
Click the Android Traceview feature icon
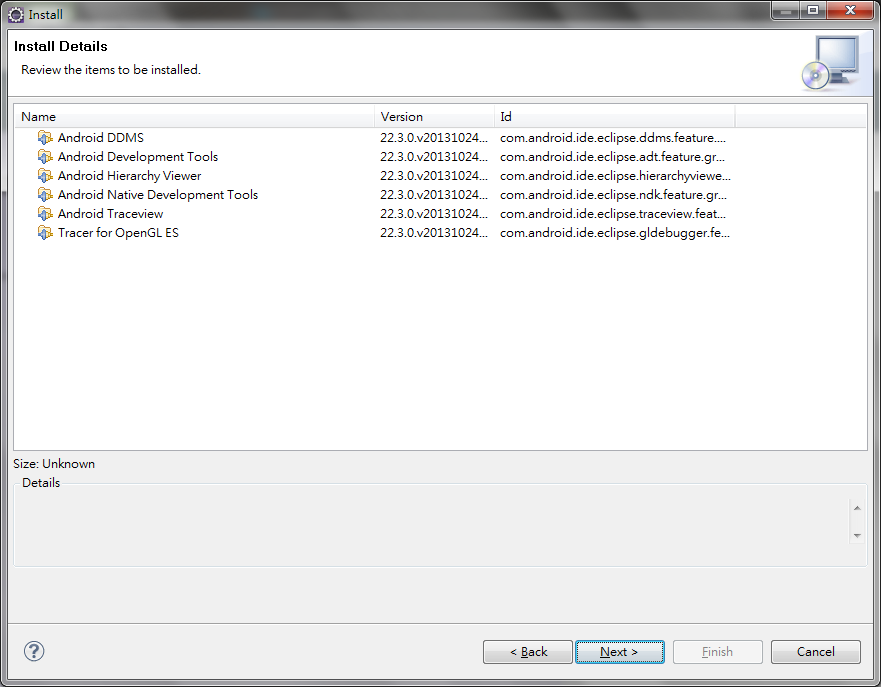coord(45,213)
